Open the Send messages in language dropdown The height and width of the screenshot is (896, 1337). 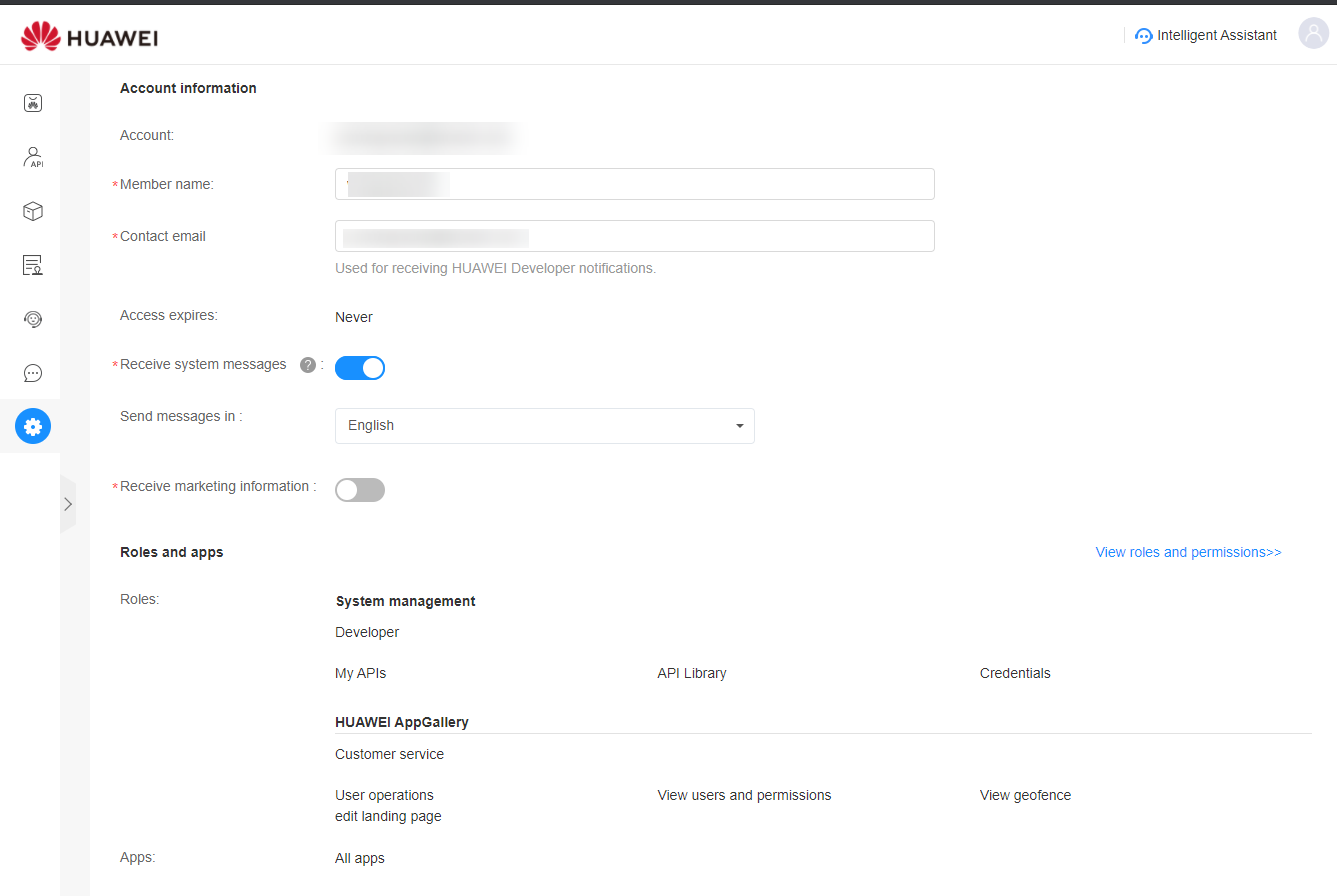point(545,426)
